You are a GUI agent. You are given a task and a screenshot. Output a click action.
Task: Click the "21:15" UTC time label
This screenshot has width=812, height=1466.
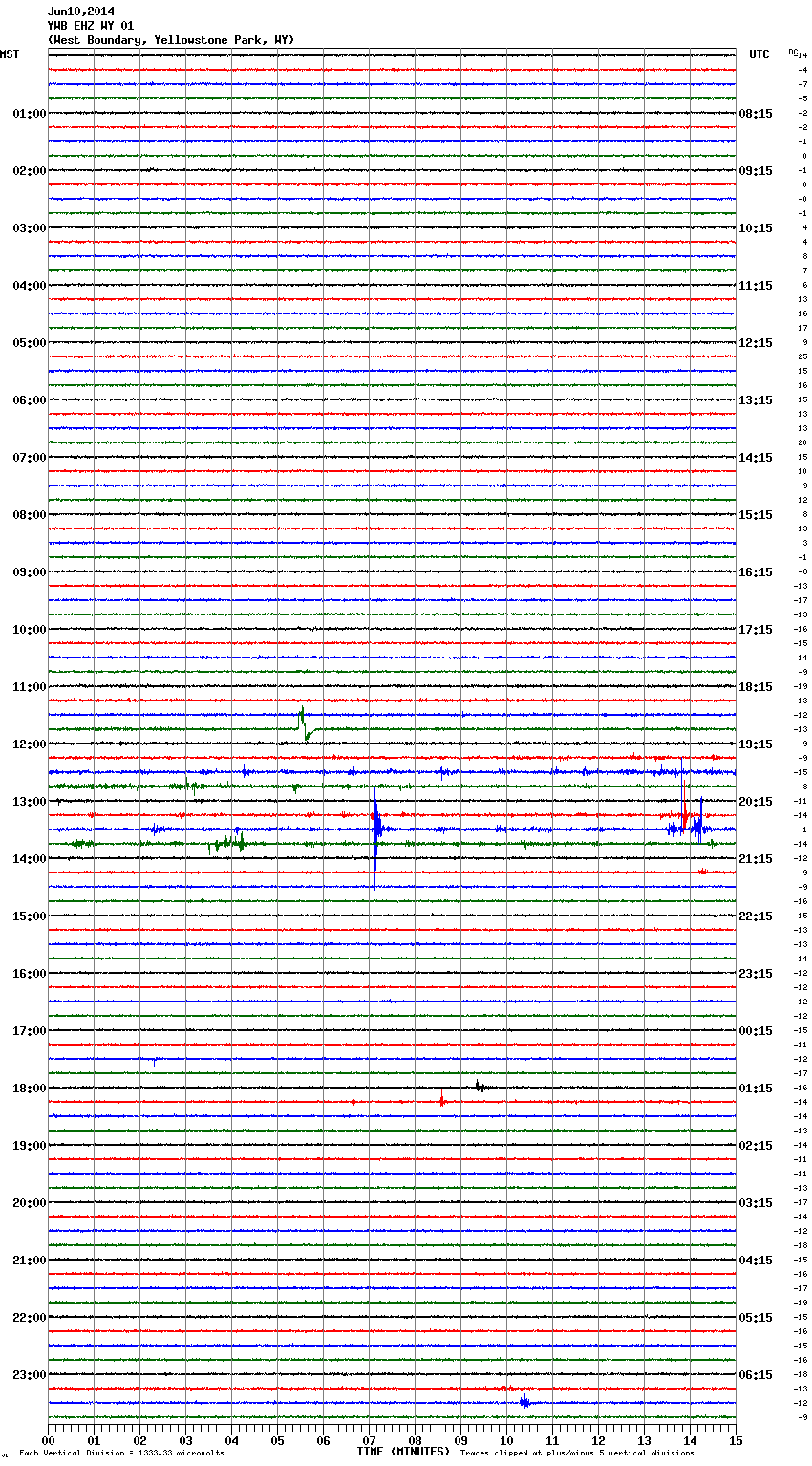click(x=756, y=859)
